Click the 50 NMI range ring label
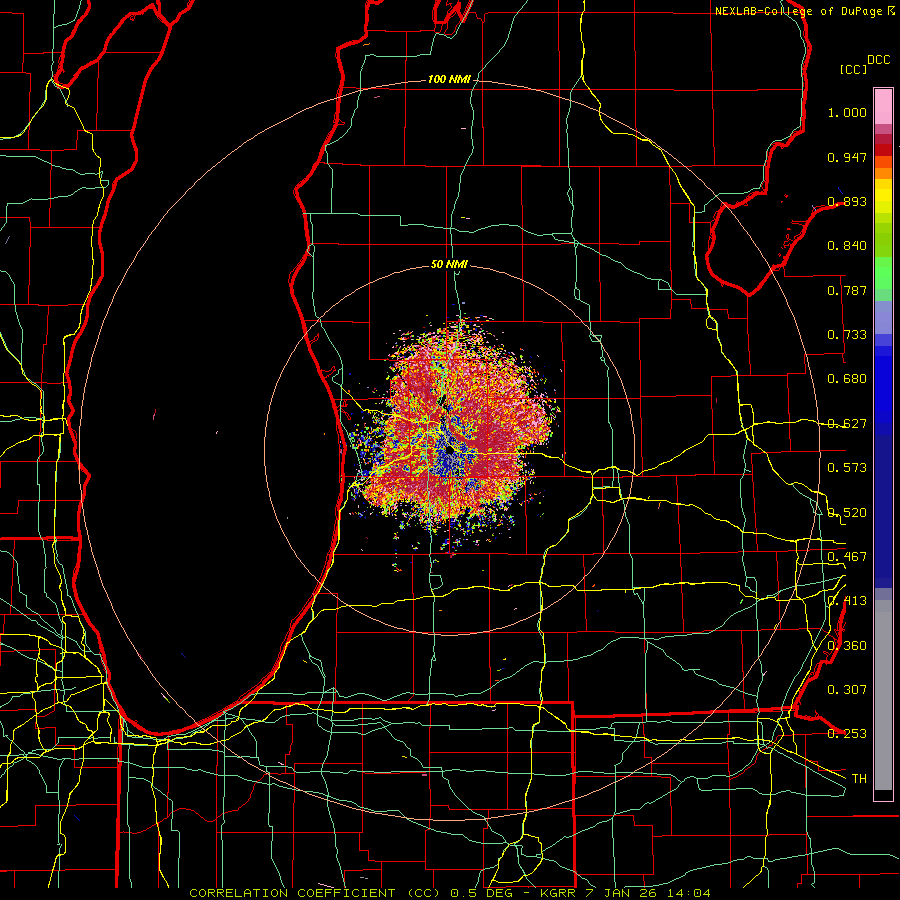900x900 pixels. 449,265
